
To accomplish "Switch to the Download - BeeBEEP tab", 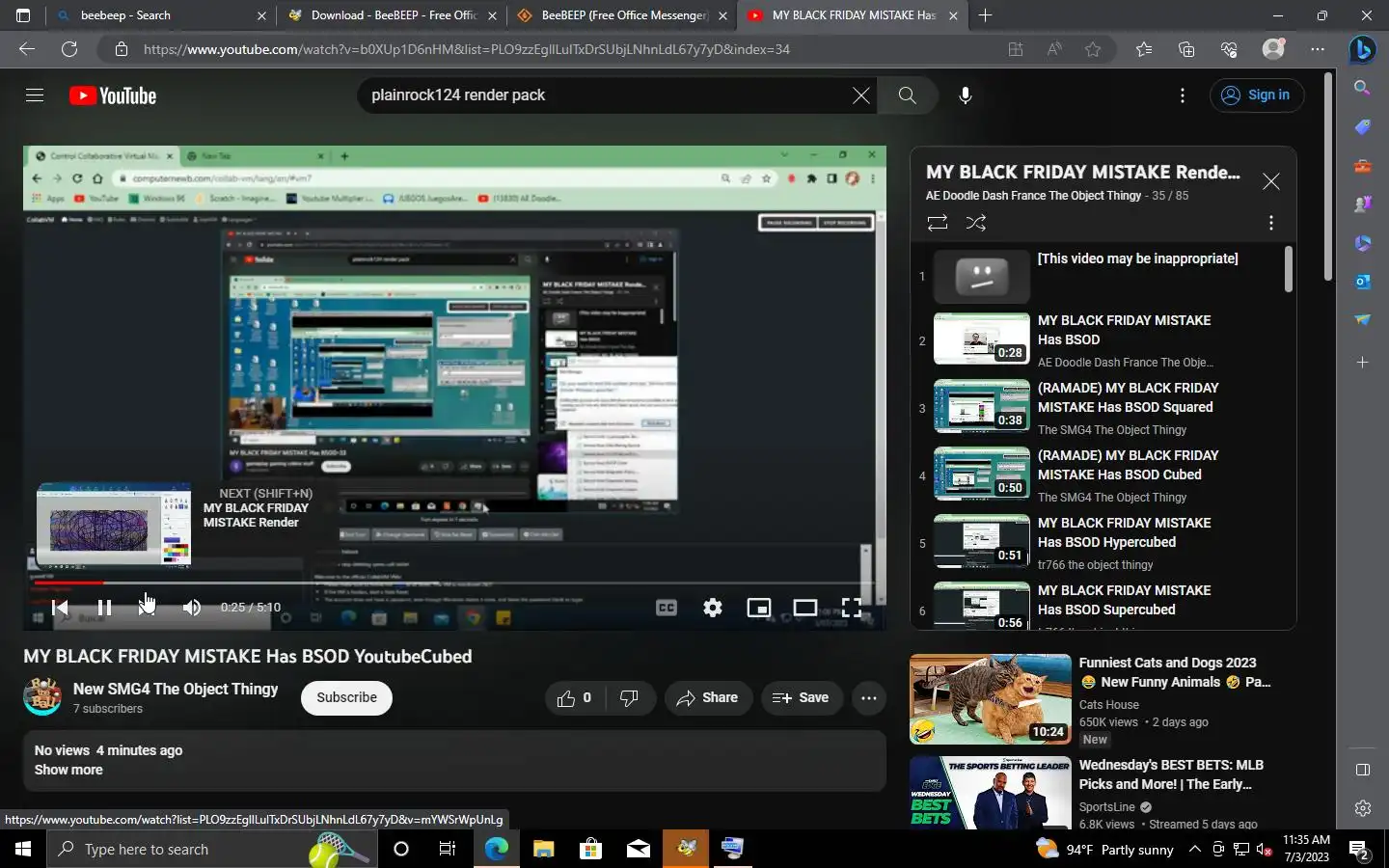I will (391, 15).
